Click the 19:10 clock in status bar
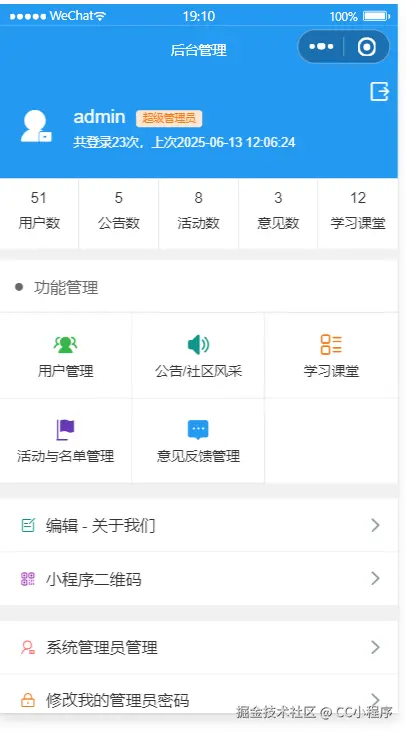 (x=199, y=16)
